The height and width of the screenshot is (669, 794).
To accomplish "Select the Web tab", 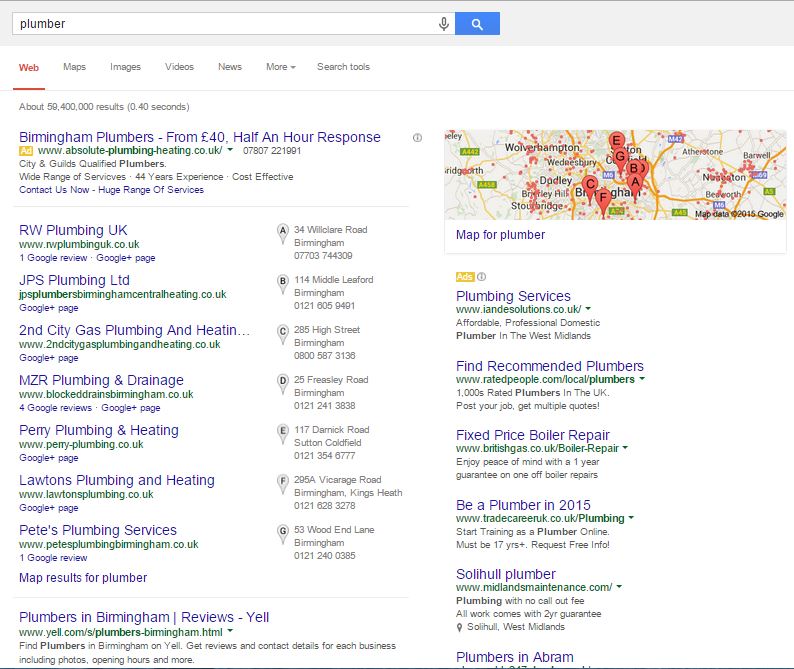I will pos(29,68).
